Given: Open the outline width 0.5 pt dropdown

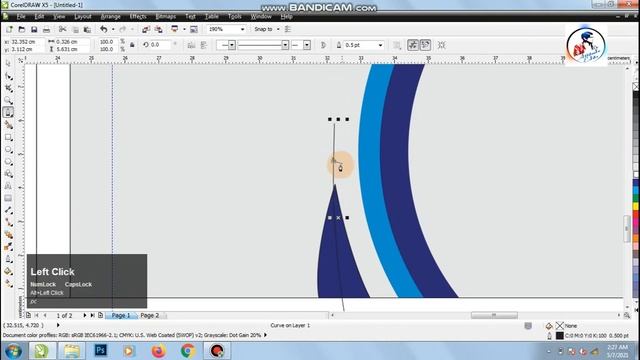Looking at the screenshot, I should pos(380,45).
